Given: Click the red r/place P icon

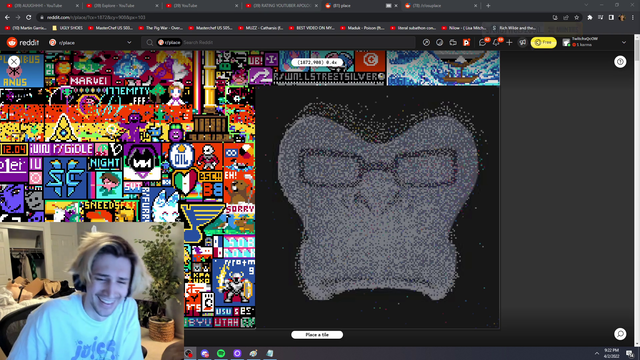Looking at the screenshot, I should (466, 42).
